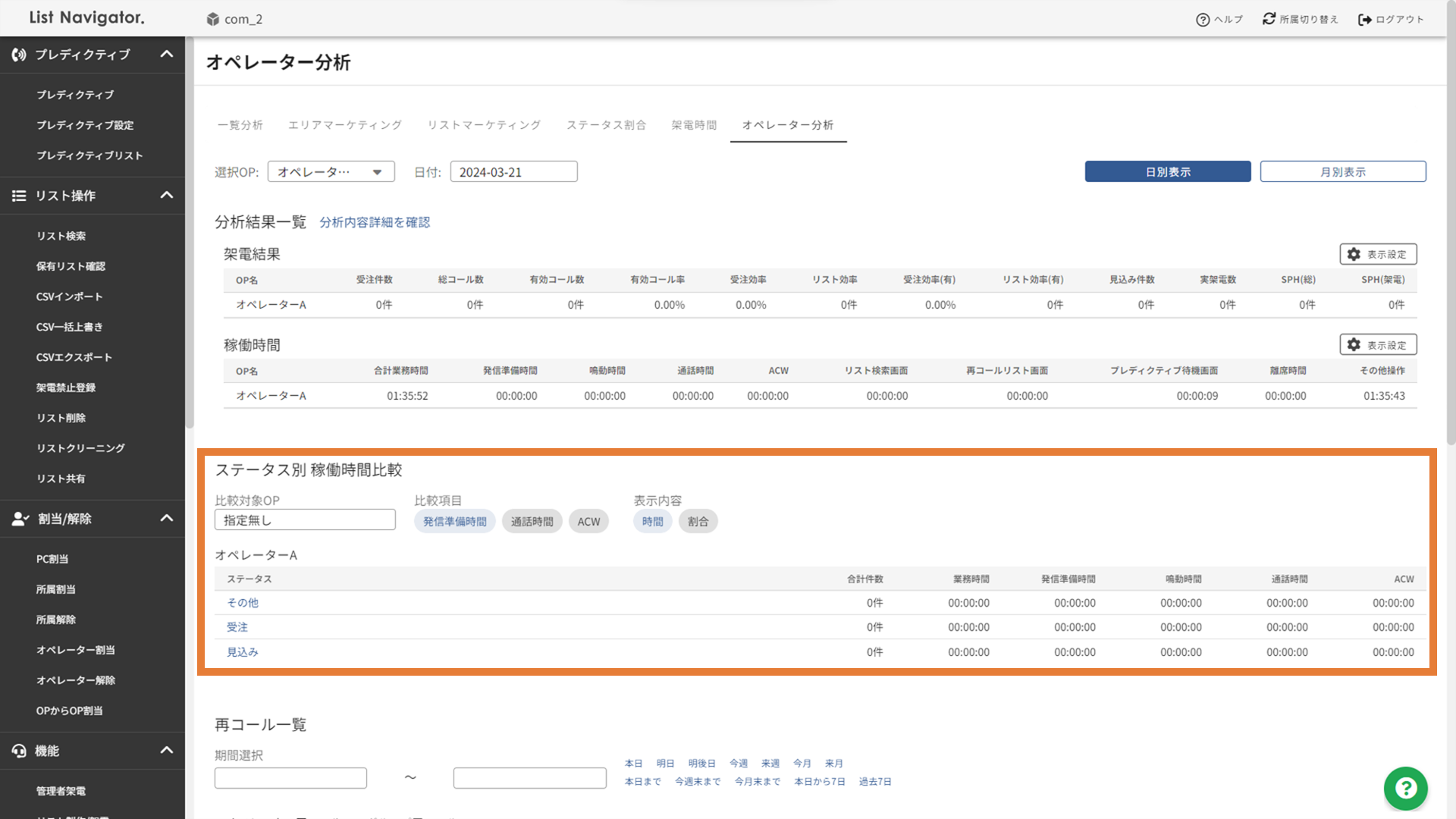Click the com_2 cube icon

click(x=213, y=20)
